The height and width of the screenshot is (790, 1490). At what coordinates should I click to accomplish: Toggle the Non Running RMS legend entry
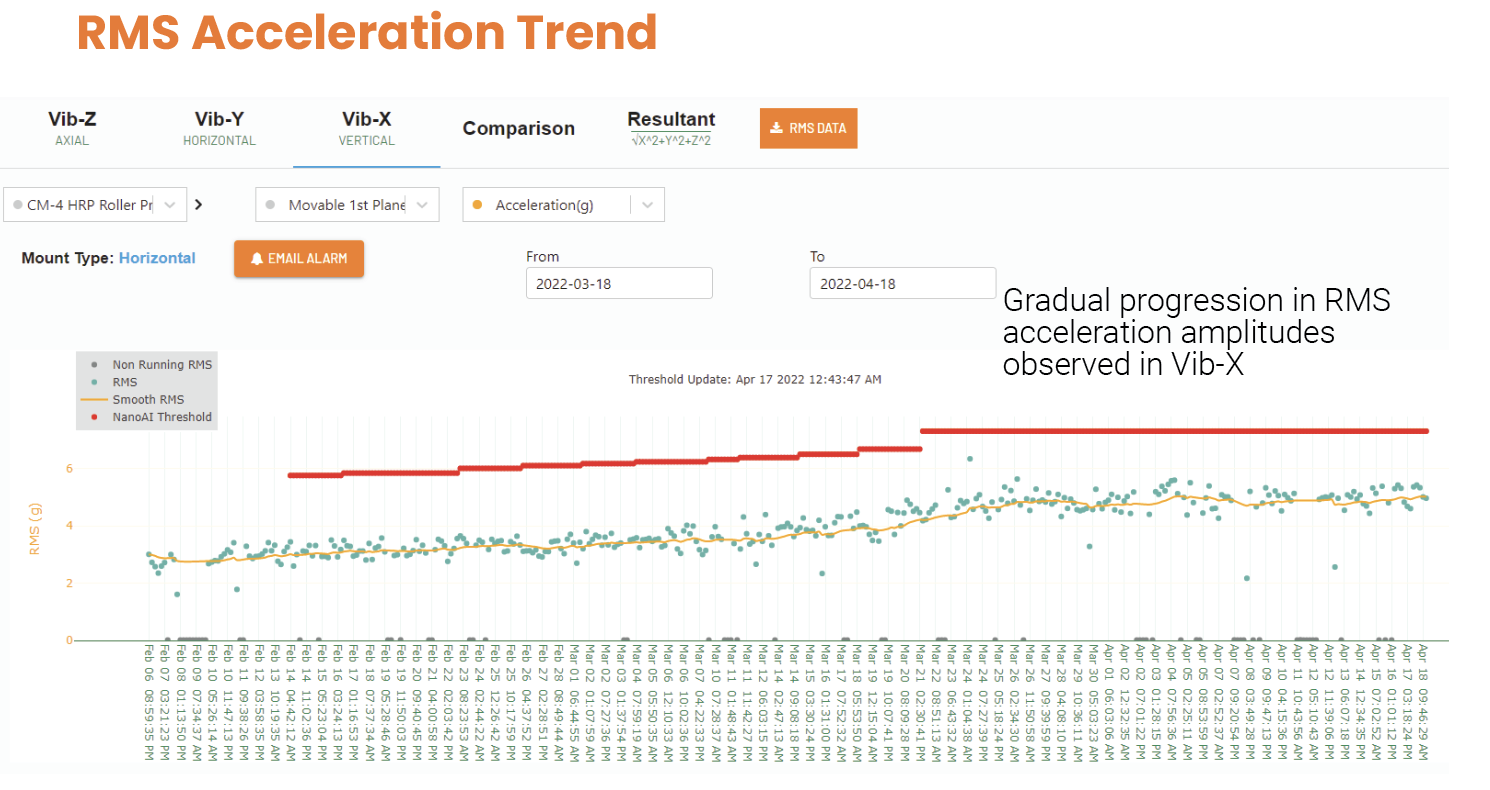[148, 365]
